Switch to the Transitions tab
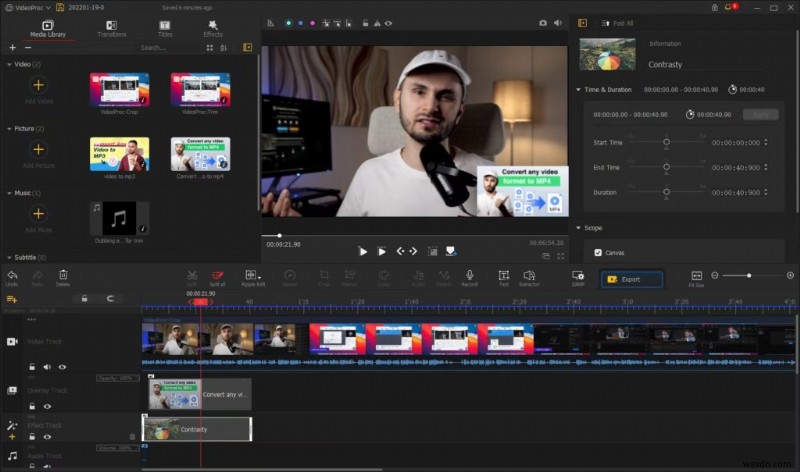The image size is (800, 472). click(112, 27)
